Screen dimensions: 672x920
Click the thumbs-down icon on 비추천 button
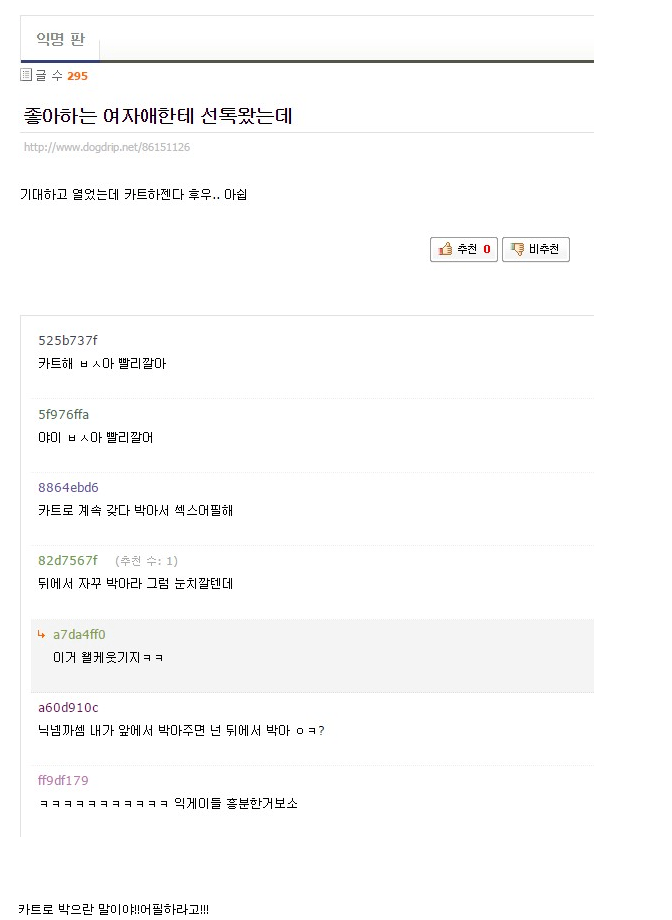(517, 250)
